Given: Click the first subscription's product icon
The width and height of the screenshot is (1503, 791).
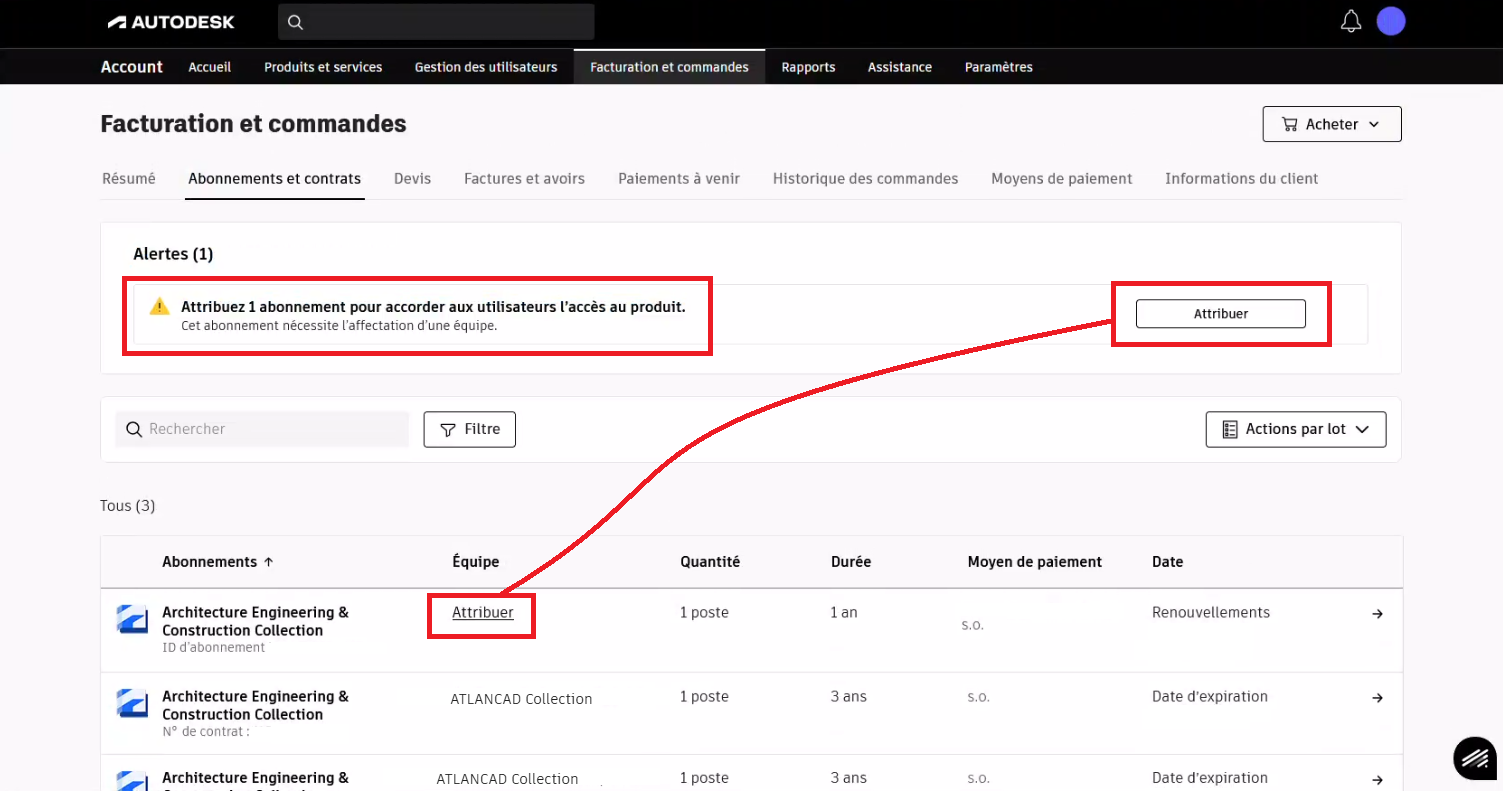Looking at the screenshot, I should [132, 620].
